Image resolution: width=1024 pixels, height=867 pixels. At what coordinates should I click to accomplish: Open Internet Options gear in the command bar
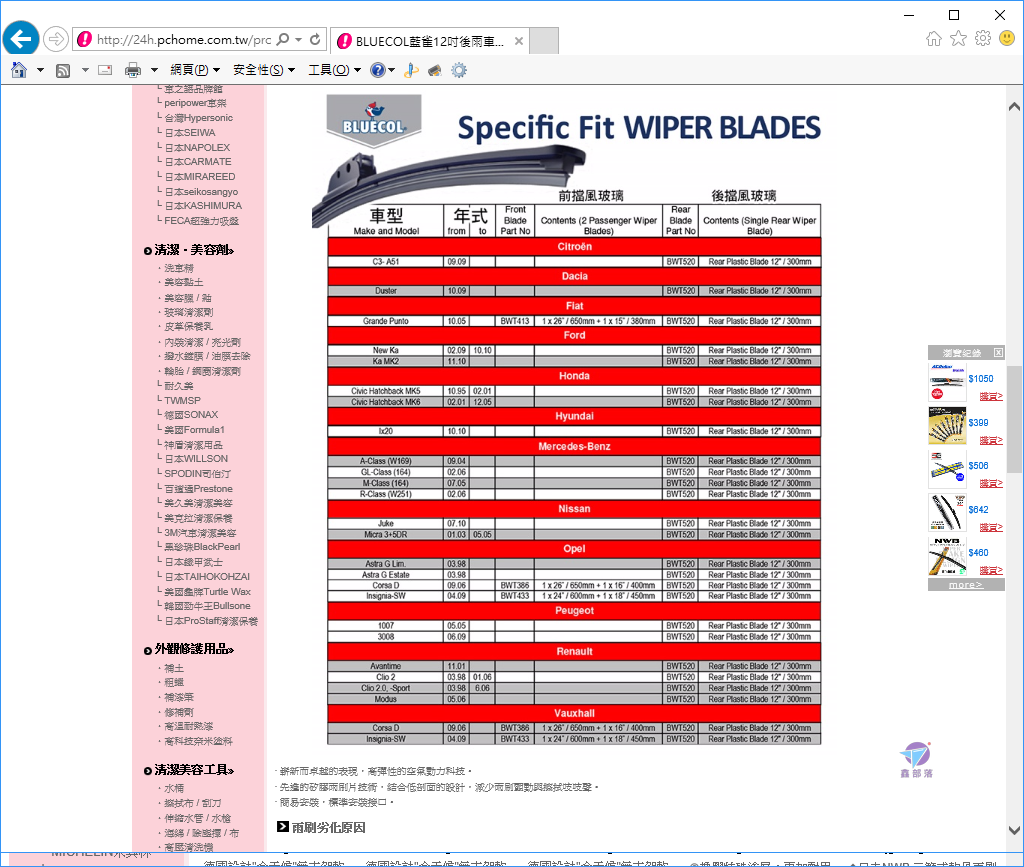click(x=459, y=70)
